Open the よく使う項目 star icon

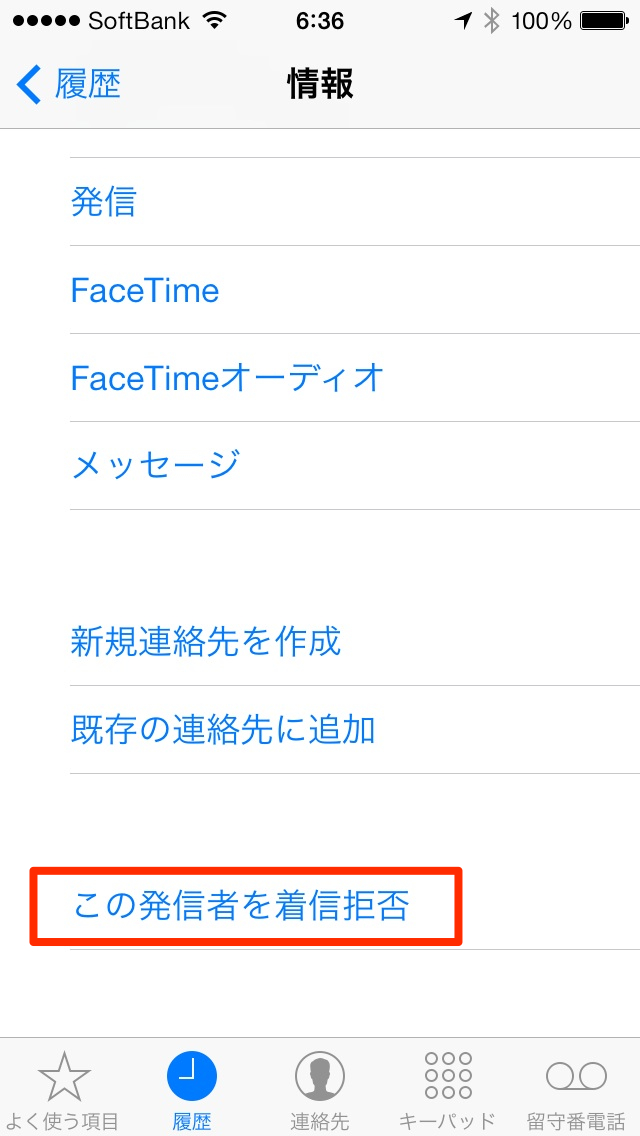[65, 1076]
